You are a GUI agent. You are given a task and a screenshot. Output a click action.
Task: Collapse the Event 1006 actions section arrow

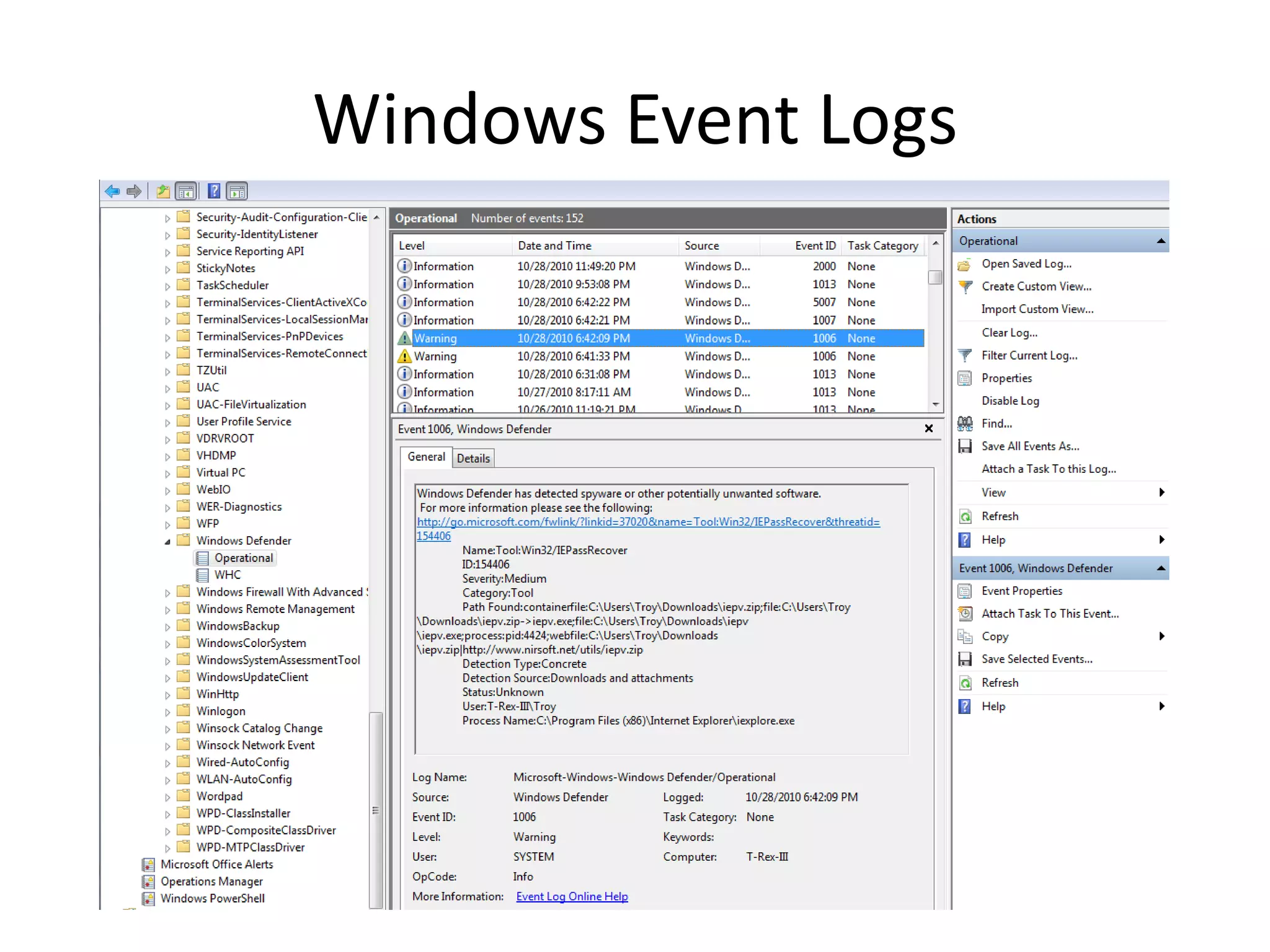click(1161, 568)
